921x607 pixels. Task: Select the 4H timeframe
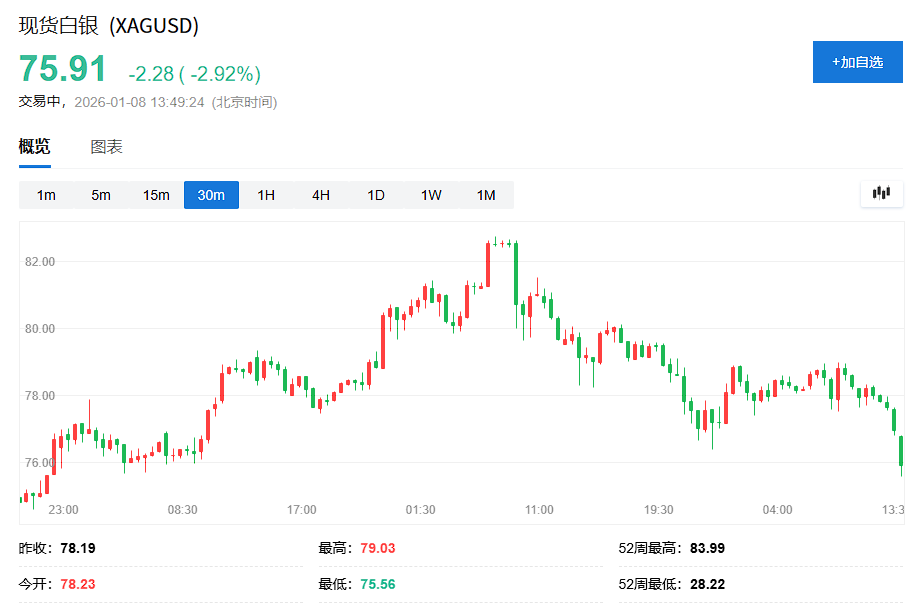[x=320, y=195]
